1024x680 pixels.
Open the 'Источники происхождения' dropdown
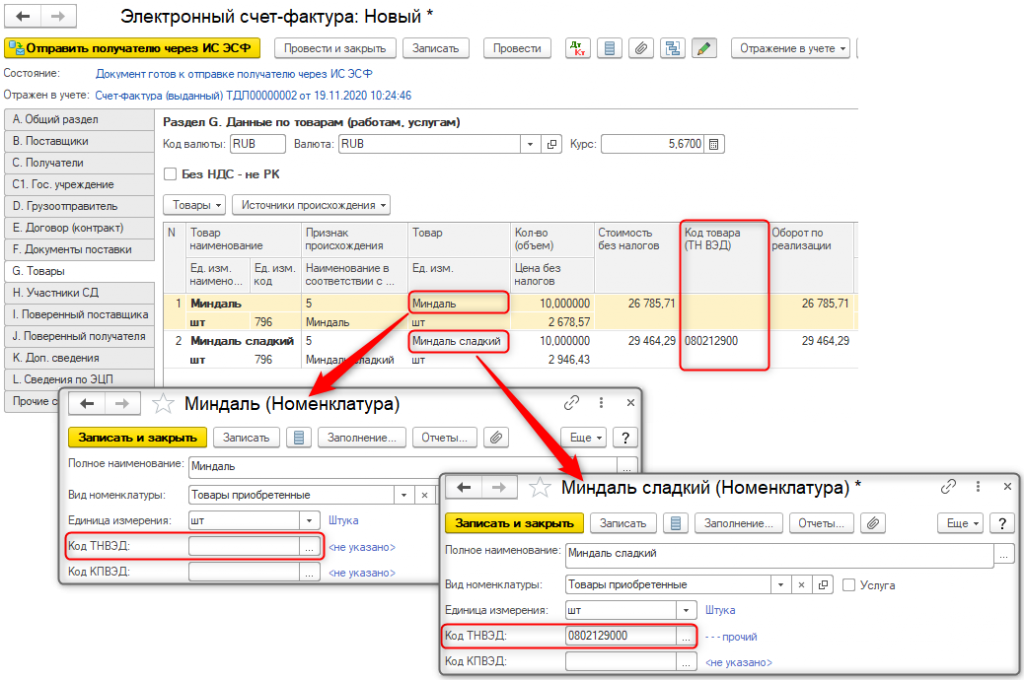coord(311,205)
